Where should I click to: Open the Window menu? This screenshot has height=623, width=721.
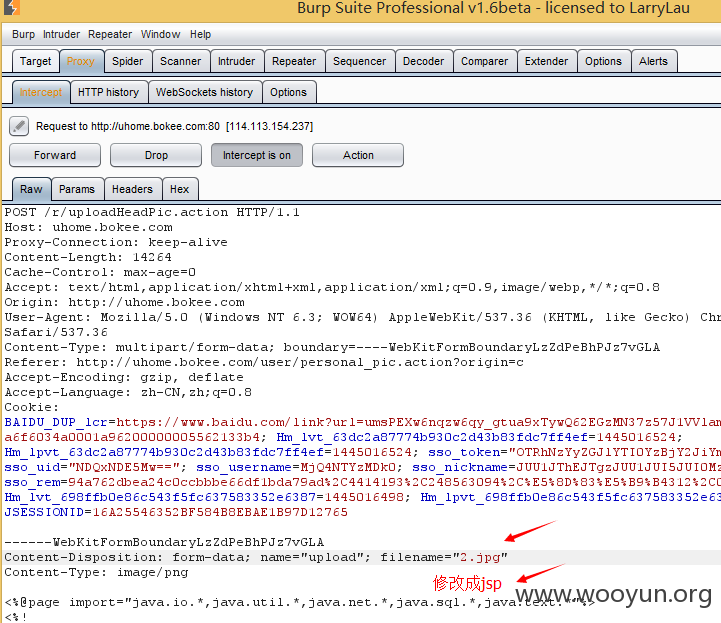pyautogui.click(x=160, y=34)
